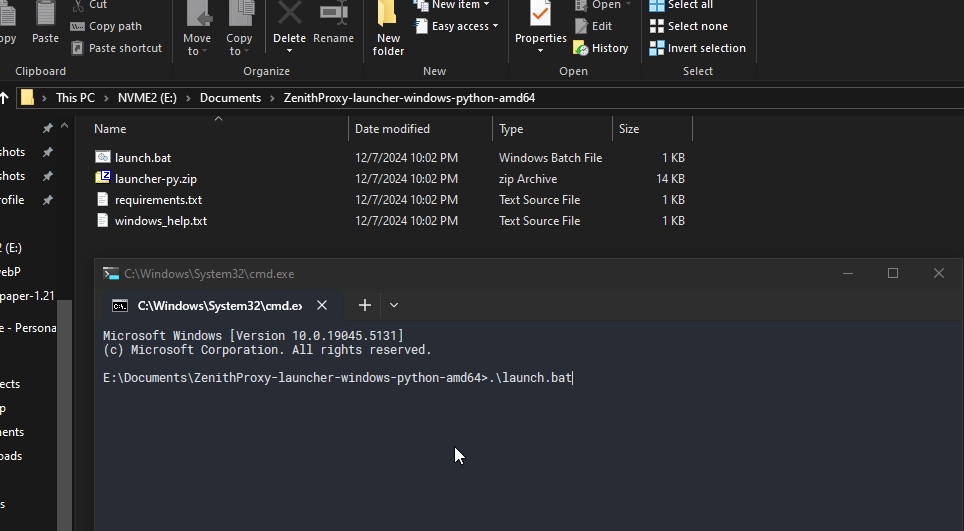
Task: Open the terminal new tab profile dropdown
Action: (394, 305)
